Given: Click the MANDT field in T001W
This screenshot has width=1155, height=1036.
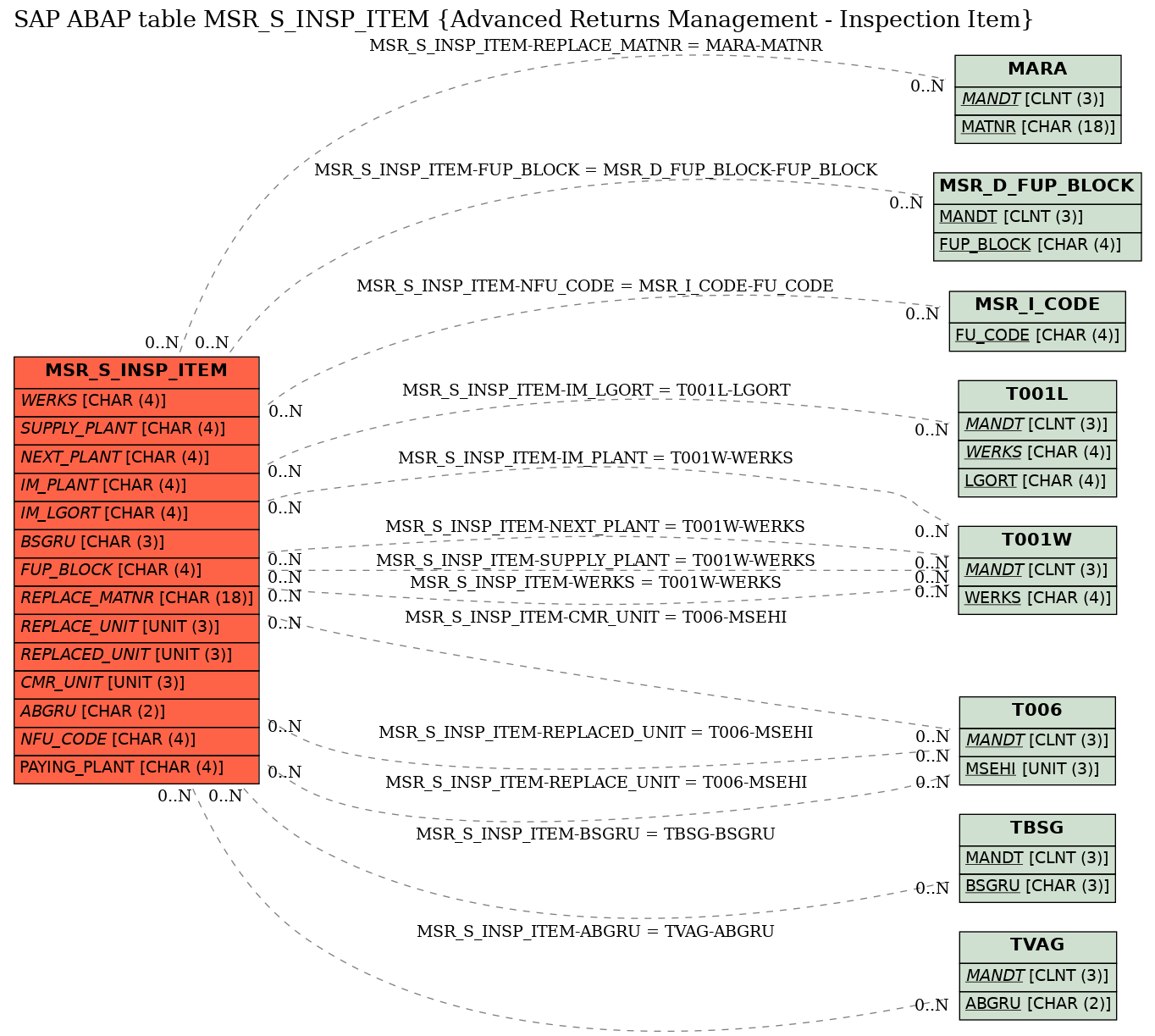Looking at the screenshot, I should tap(1037, 570).
